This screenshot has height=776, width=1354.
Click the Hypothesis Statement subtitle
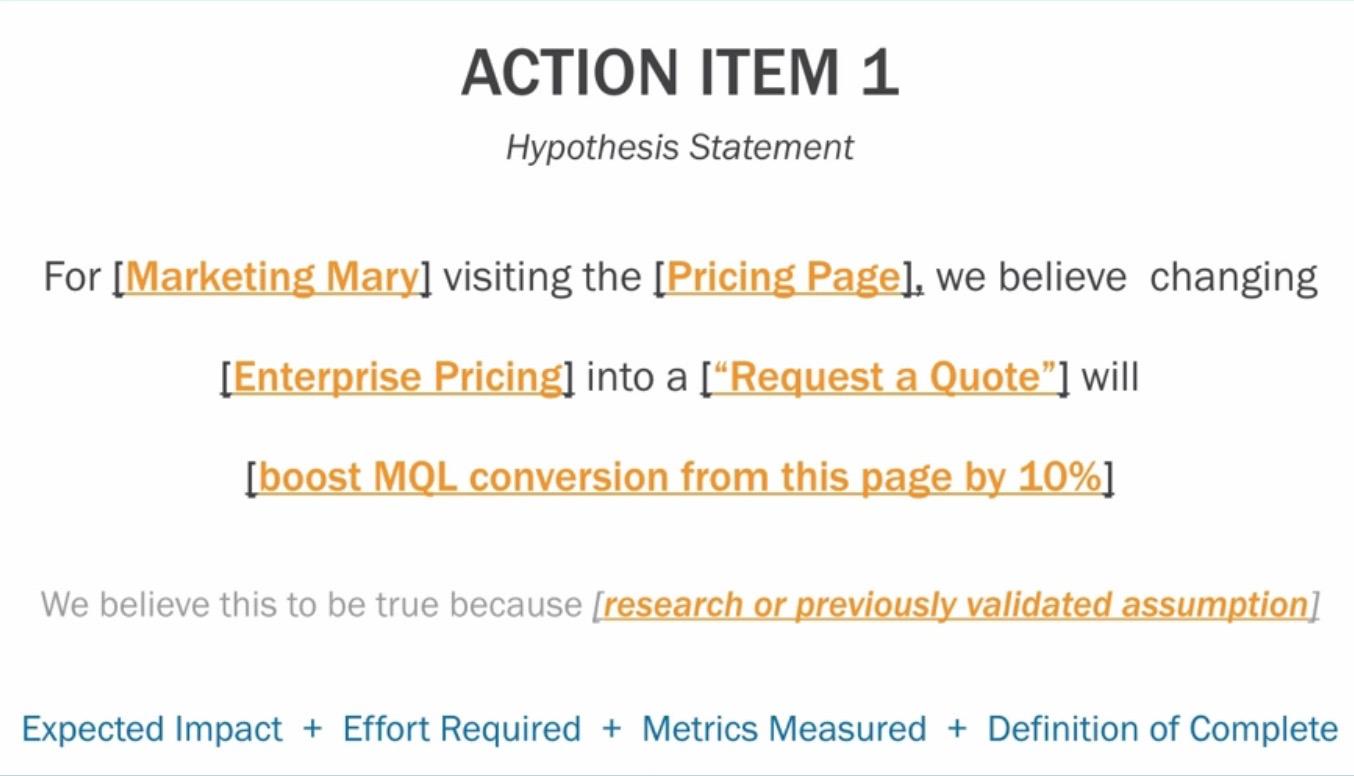coord(680,148)
